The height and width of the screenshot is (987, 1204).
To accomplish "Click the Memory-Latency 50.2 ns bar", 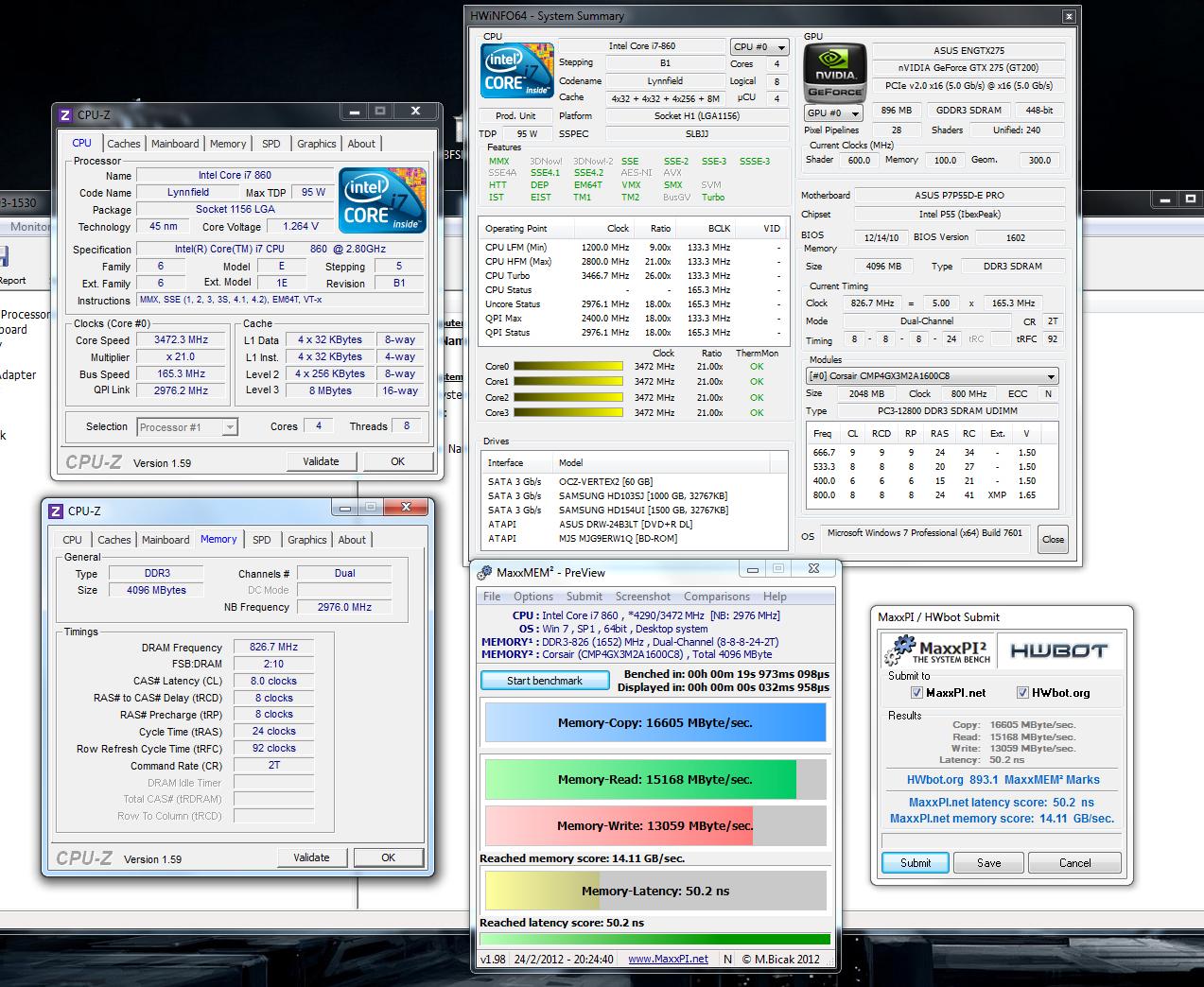I will (x=654, y=891).
